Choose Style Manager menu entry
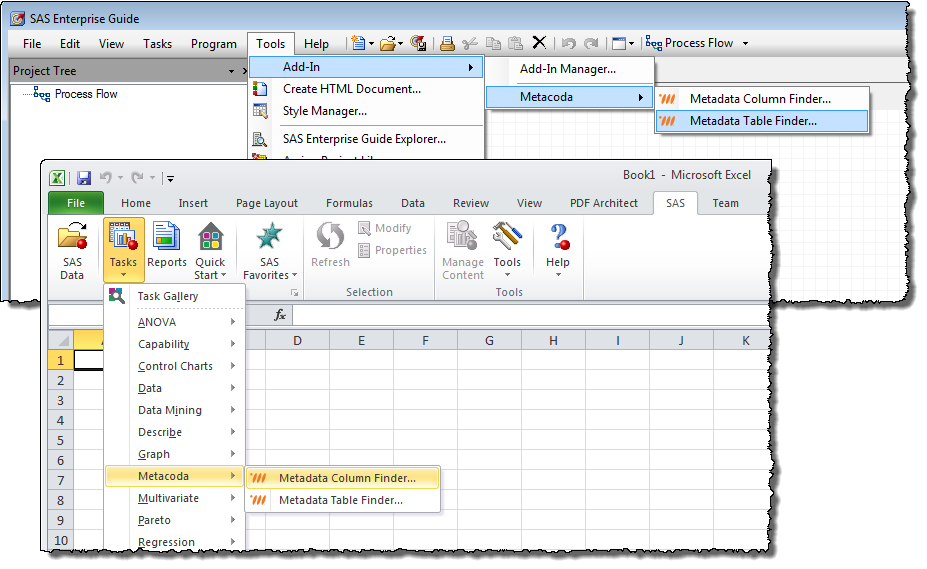Viewport: 927px width, 569px height. pos(367,111)
